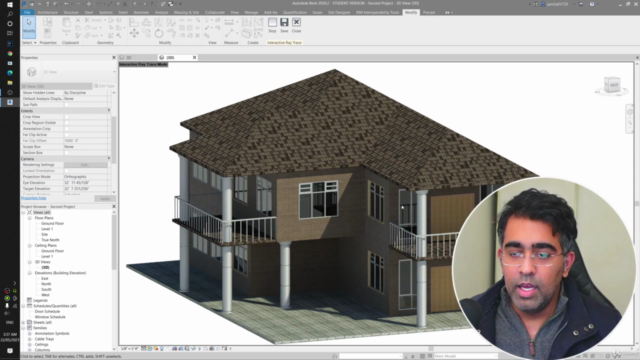Click the Switch Windows icon in quick access toolbar

pos(171,4)
